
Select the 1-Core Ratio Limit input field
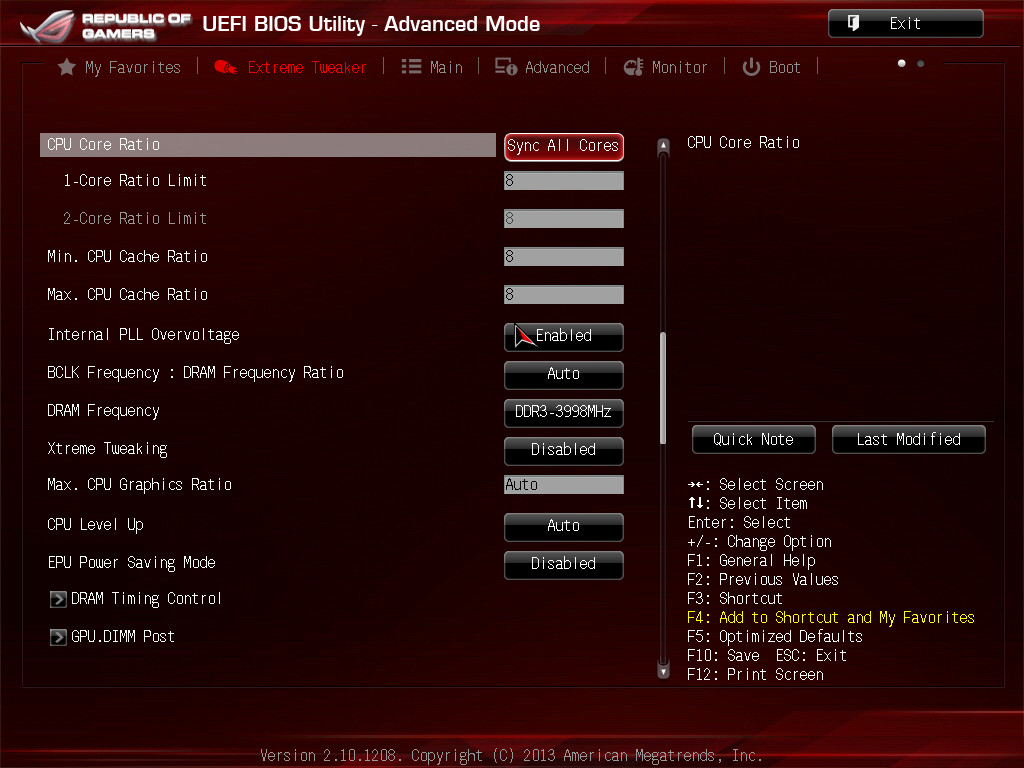pyautogui.click(x=564, y=181)
